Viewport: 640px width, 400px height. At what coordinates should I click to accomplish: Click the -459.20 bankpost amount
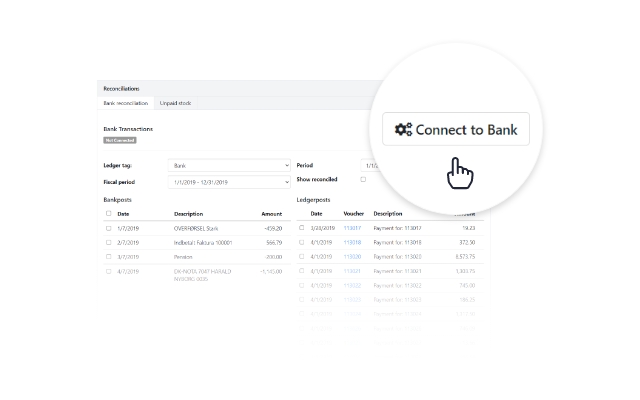click(273, 229)
